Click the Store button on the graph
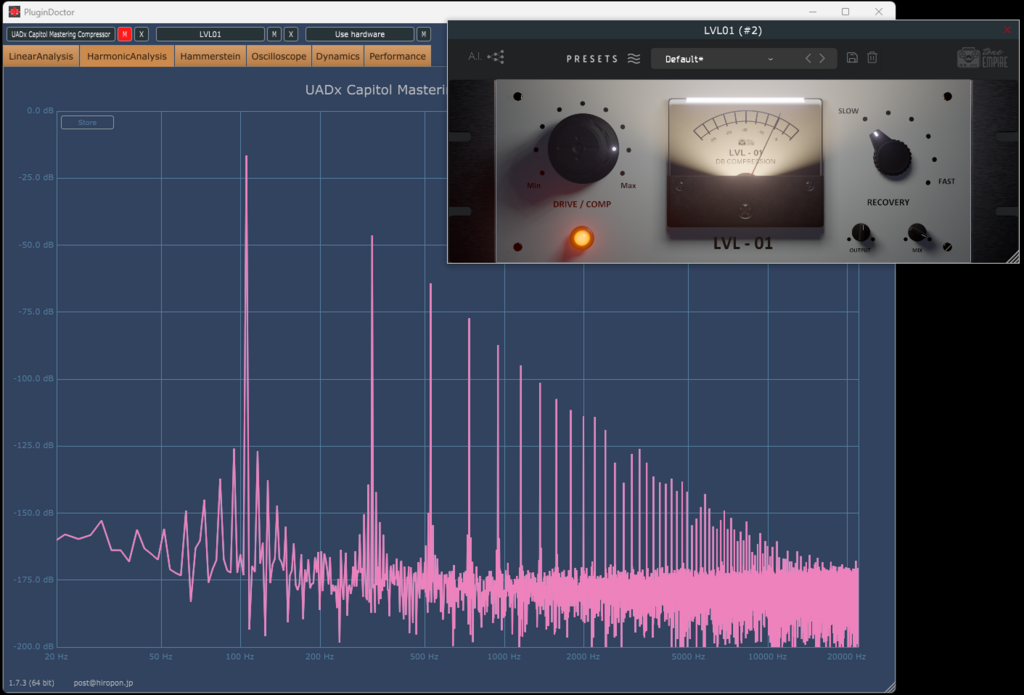1024x695 pixels. click(x=88, y=122)
